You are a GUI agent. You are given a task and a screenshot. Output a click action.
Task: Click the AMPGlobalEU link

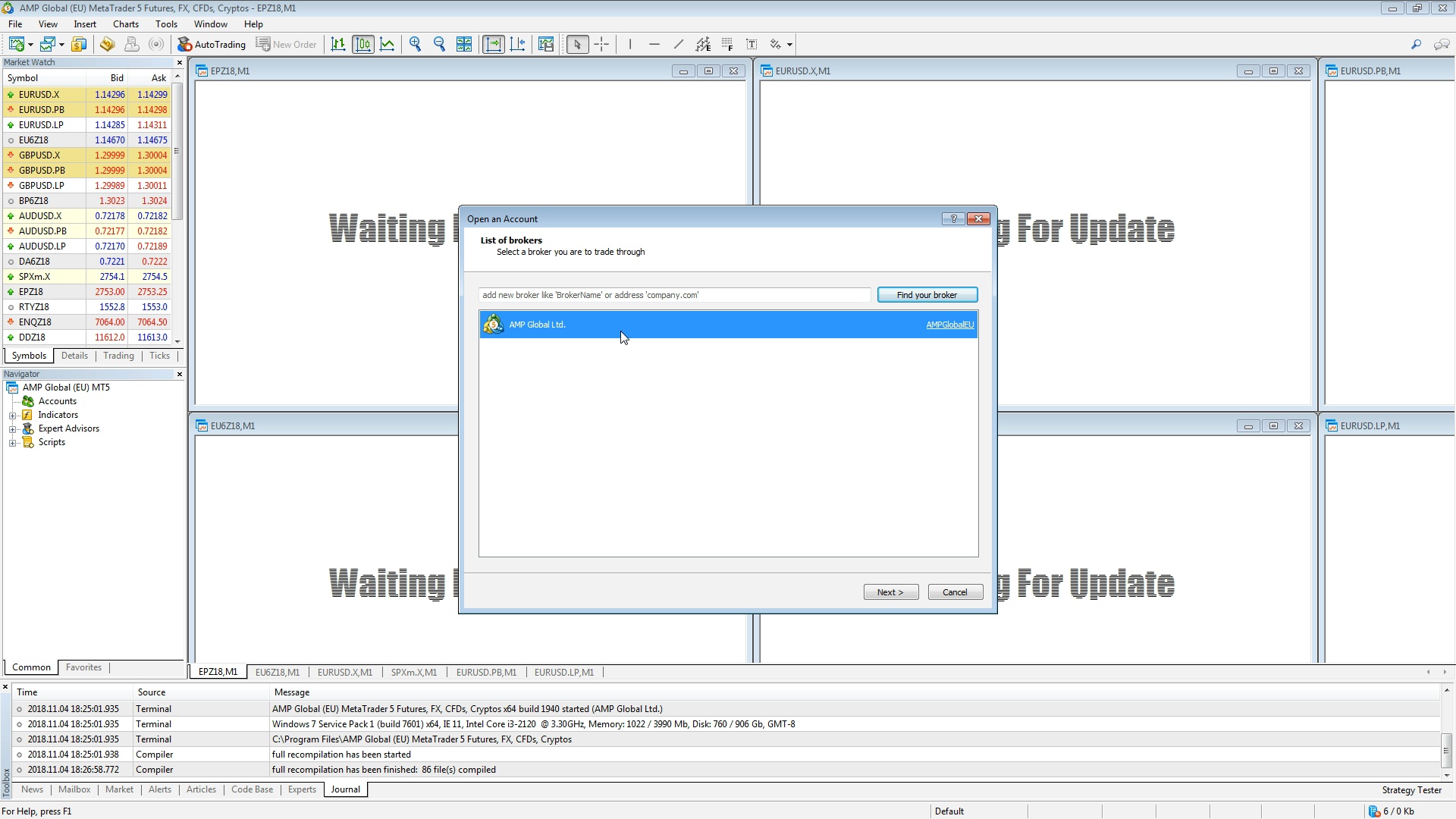click(949, 325)
